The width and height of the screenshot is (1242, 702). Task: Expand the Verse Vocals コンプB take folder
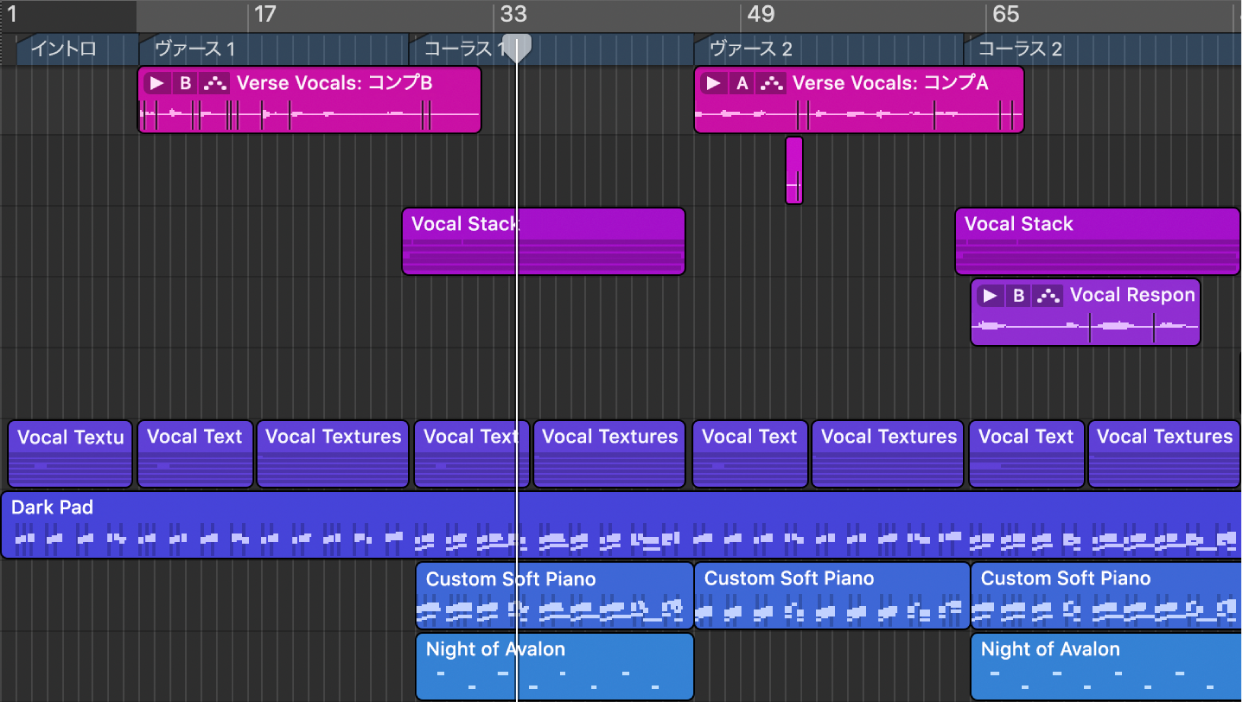click(156, 83)
